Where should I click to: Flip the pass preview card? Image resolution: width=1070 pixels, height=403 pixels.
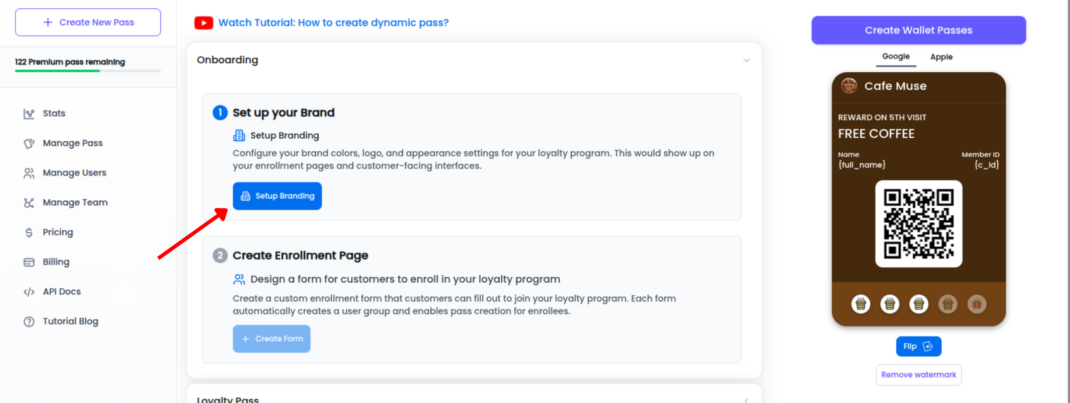919,346
